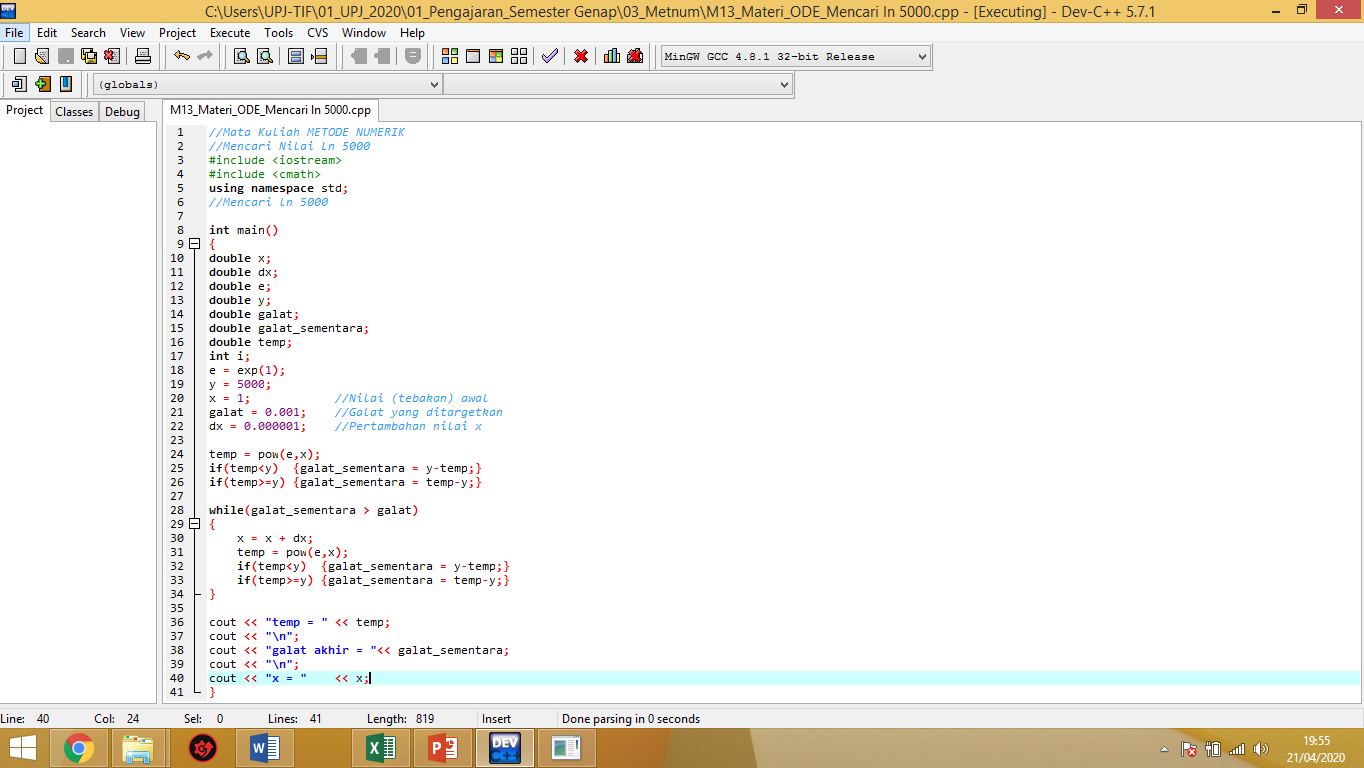Open the Window menu
Image resolution: width=1364 pixels, height=768 pixels.
tap(364, 33)
